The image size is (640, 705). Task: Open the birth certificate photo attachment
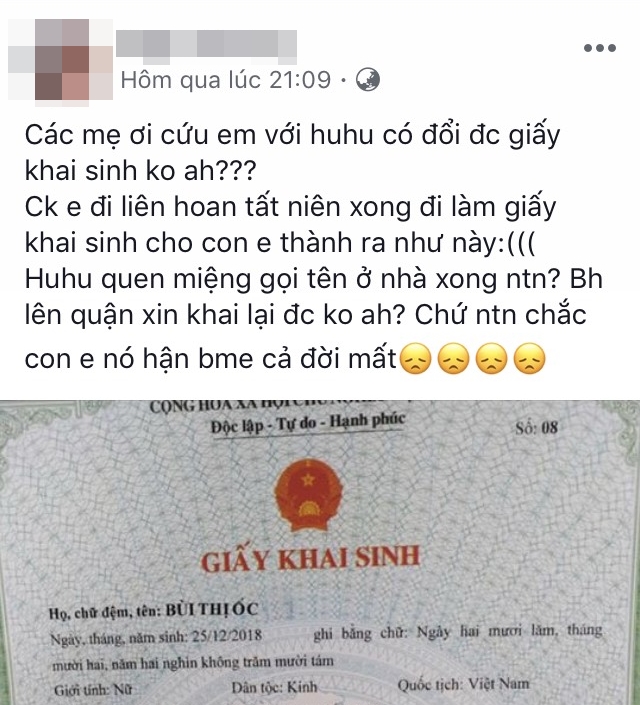pos(320,552)
